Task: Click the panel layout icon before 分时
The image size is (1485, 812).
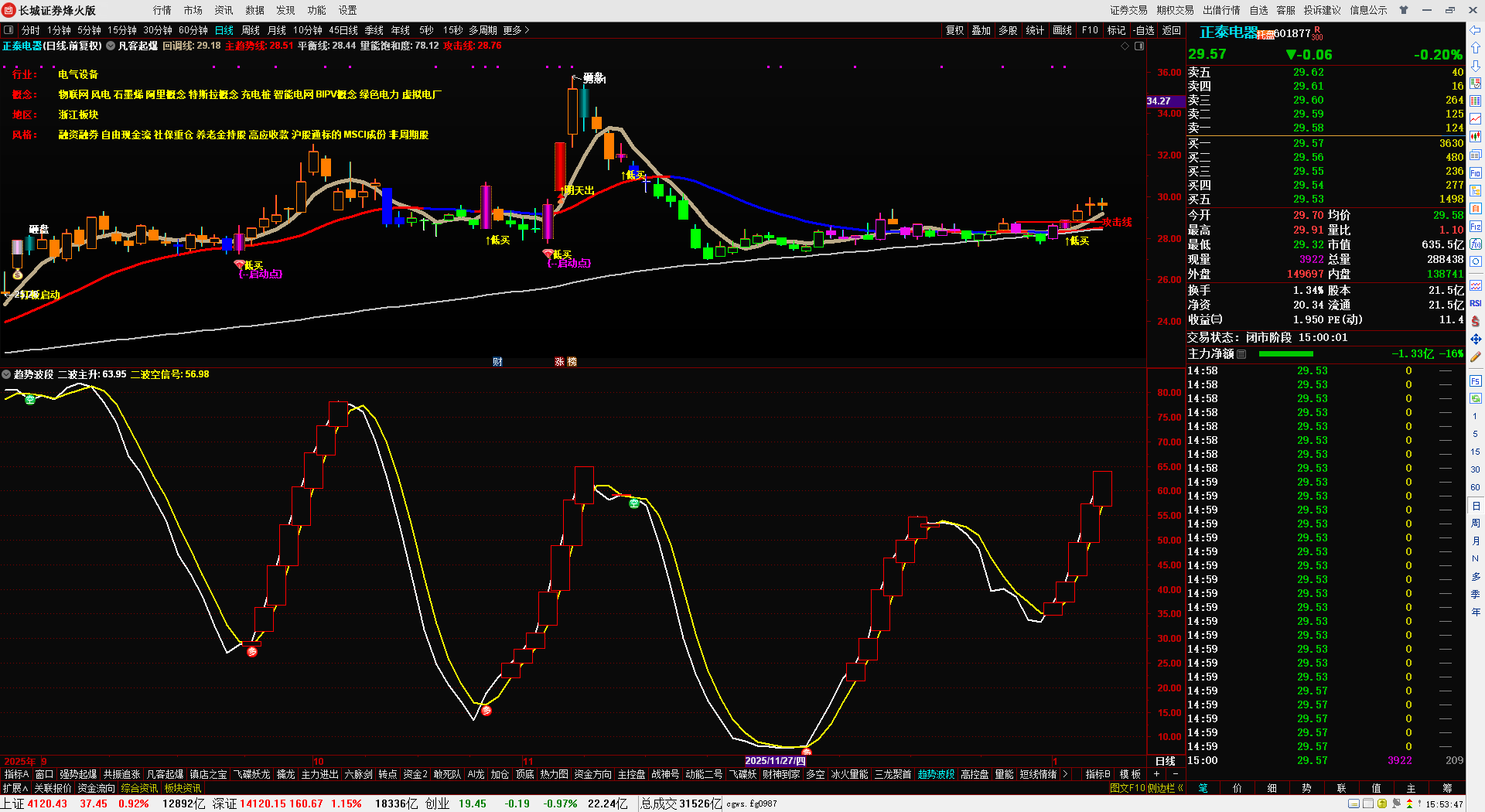Action: click(x=9, y=30)
